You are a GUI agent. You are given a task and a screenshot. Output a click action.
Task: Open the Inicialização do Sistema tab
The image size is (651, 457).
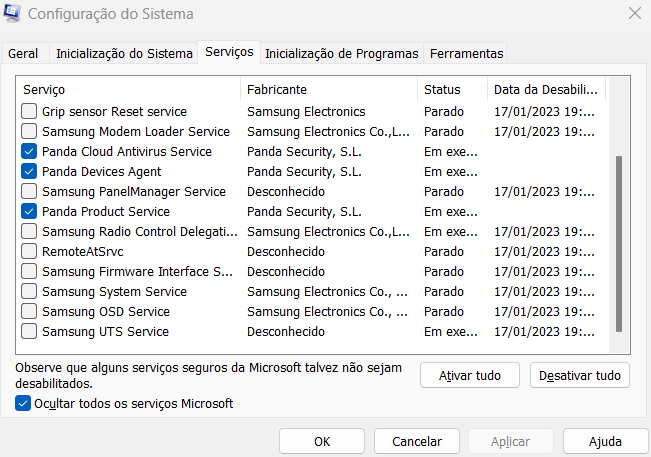coord(124,53)
